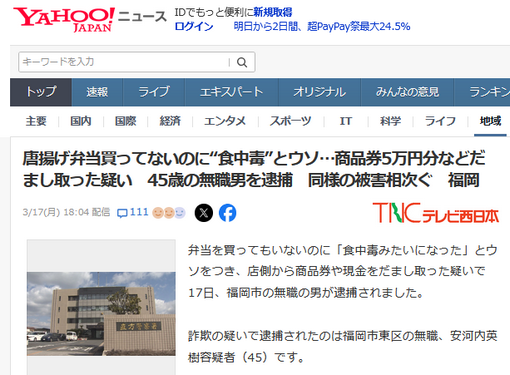This screenshot has width=510, height=375.
Task: Open the エキスパート tab
Action: [x=232, y=92]
